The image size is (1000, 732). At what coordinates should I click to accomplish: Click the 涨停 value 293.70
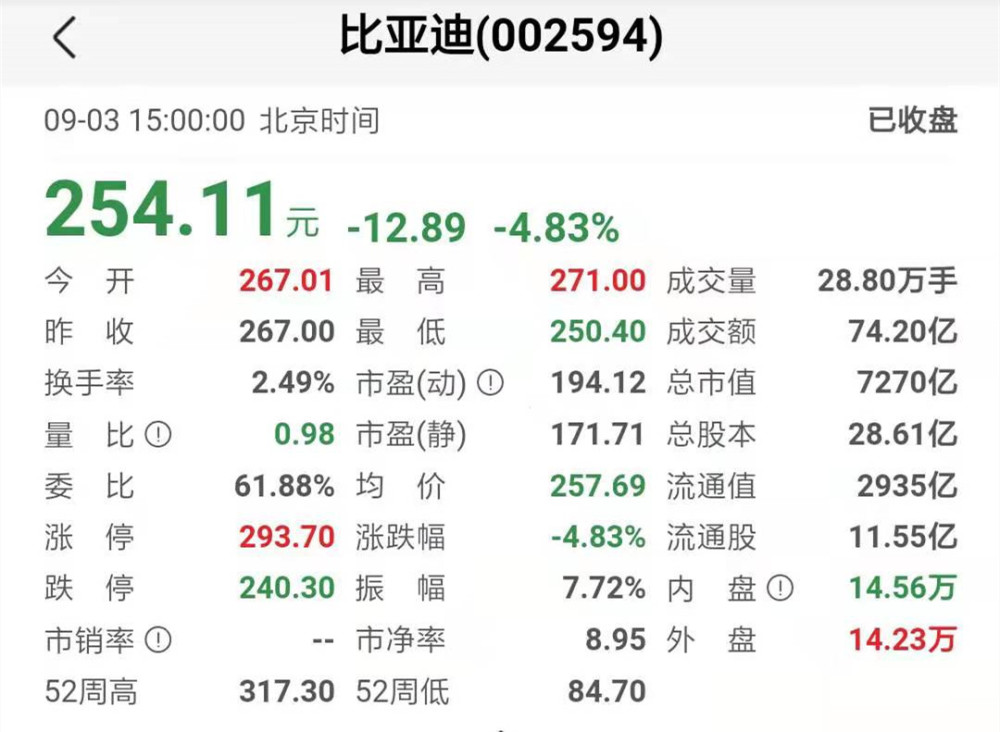(287, 537)
